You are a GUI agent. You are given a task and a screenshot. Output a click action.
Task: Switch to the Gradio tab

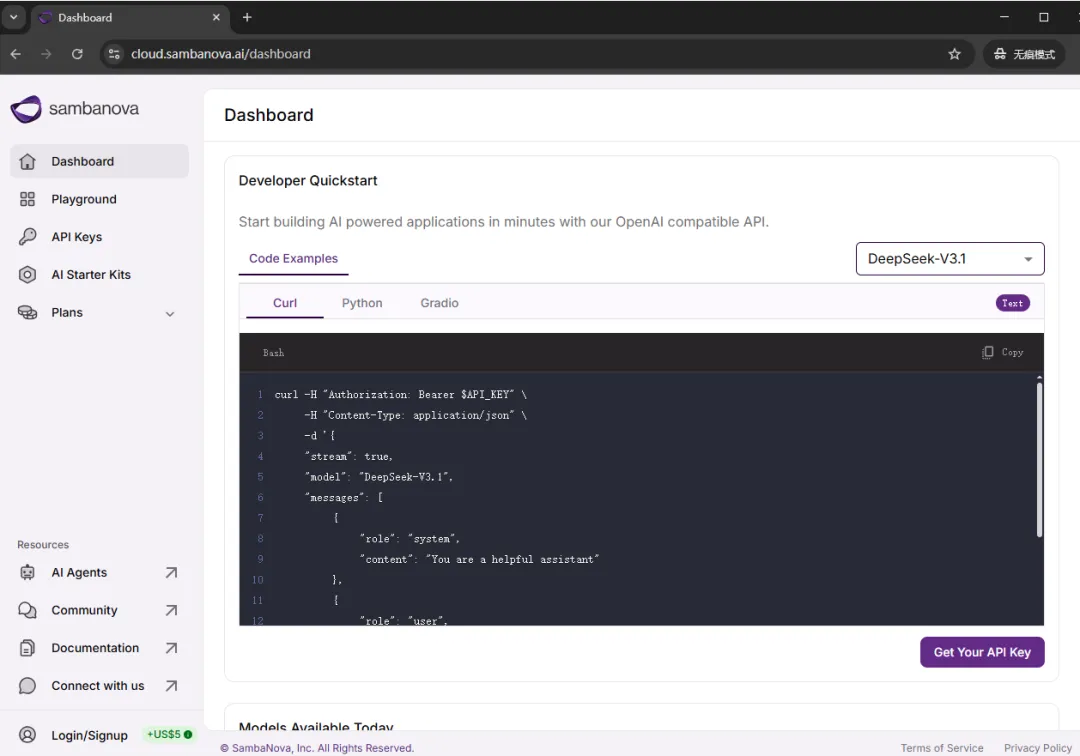pyautogui.click(x=439, y=303)
